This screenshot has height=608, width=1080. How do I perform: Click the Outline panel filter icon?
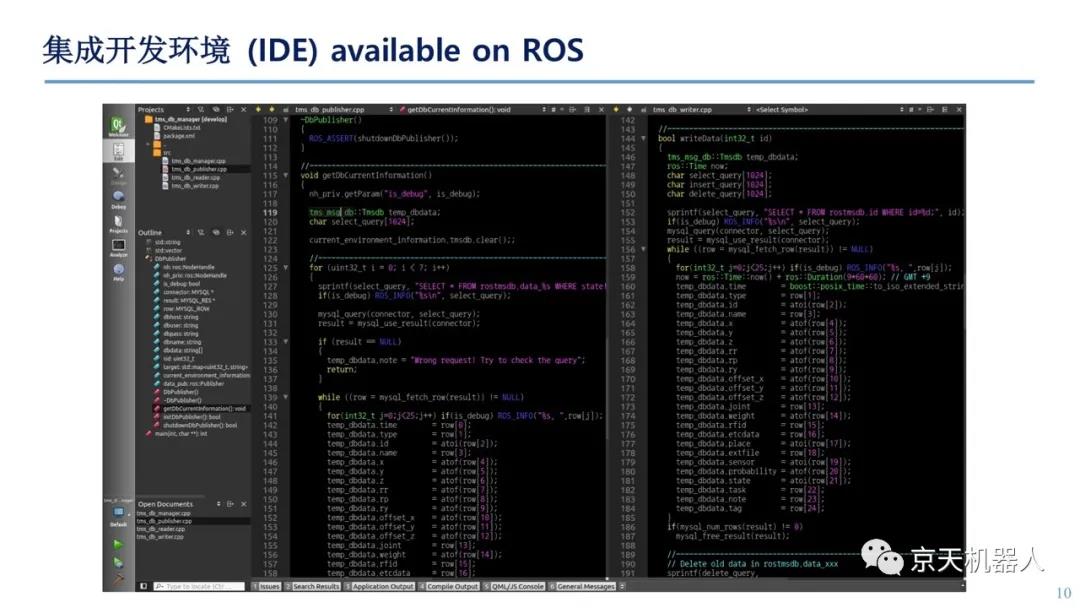201,233
